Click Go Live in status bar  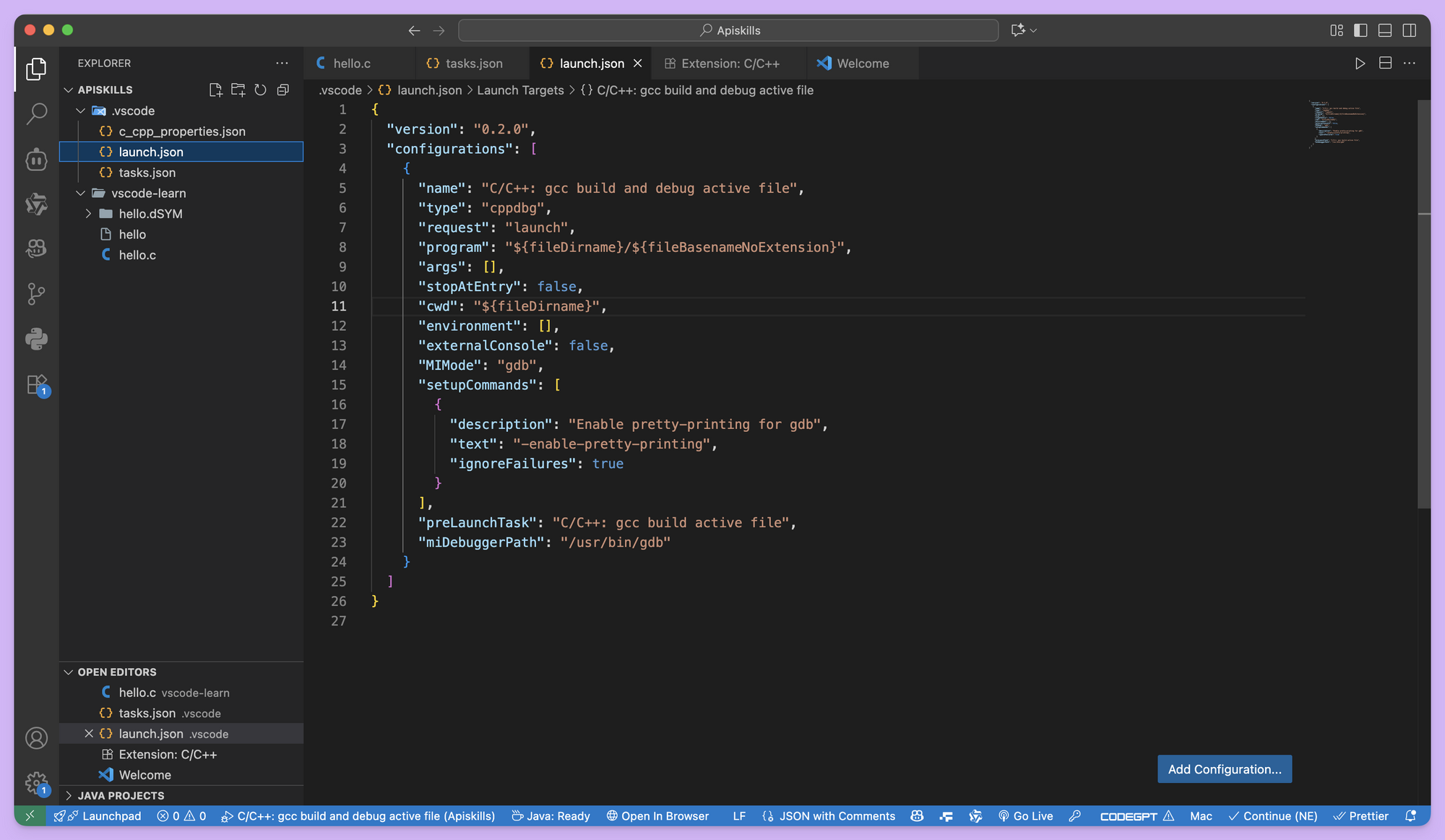1025,816
